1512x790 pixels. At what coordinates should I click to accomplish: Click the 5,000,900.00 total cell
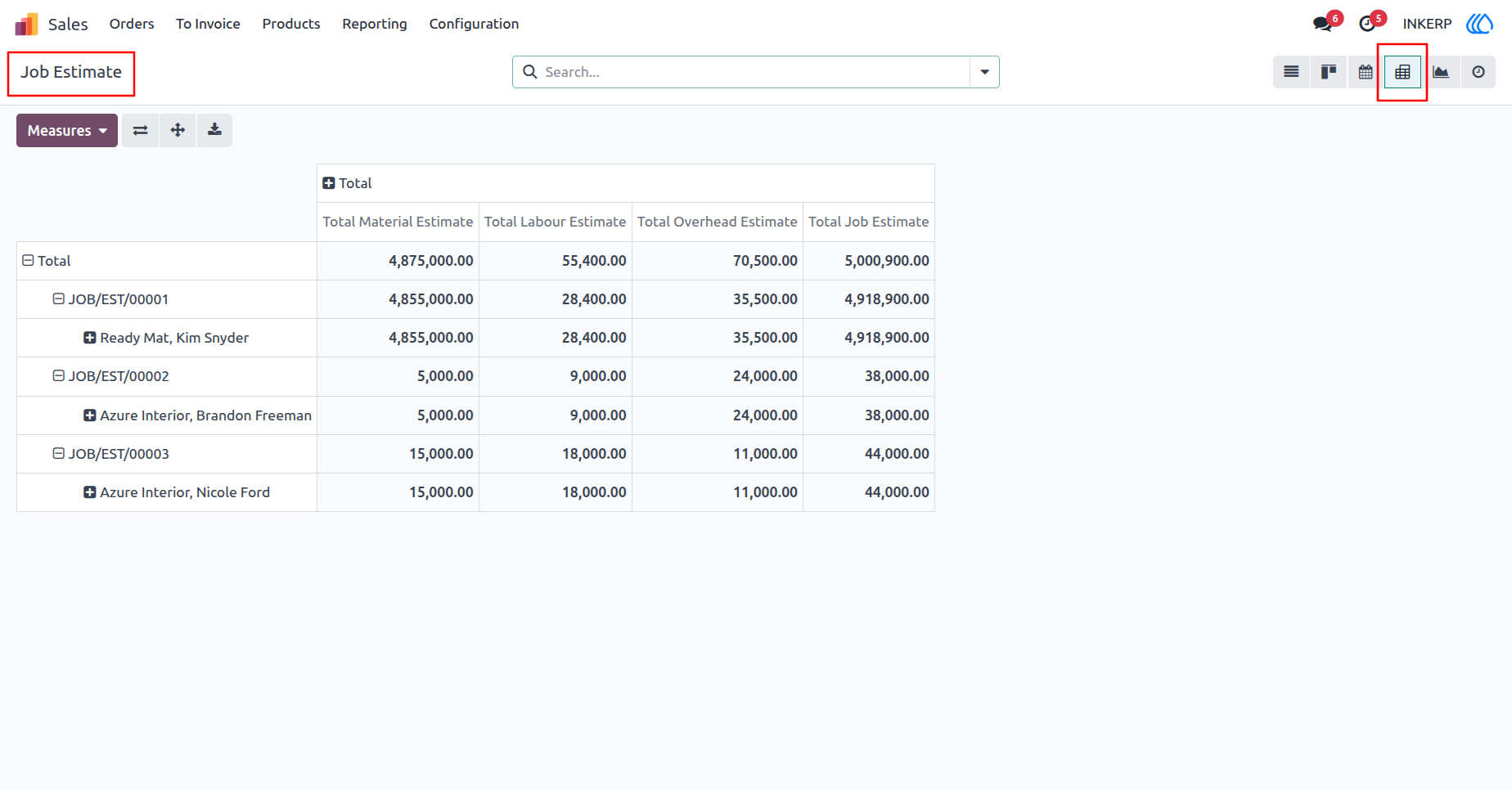tap(869, 261)
